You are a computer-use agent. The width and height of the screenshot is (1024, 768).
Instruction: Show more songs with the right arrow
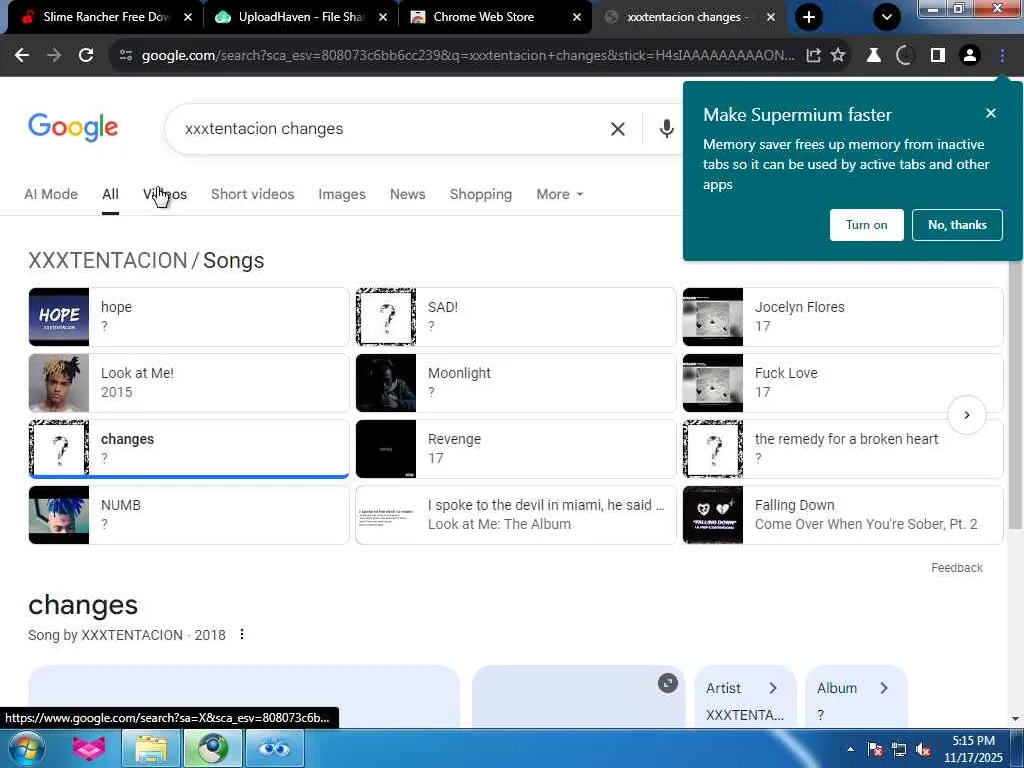point(967,415)
